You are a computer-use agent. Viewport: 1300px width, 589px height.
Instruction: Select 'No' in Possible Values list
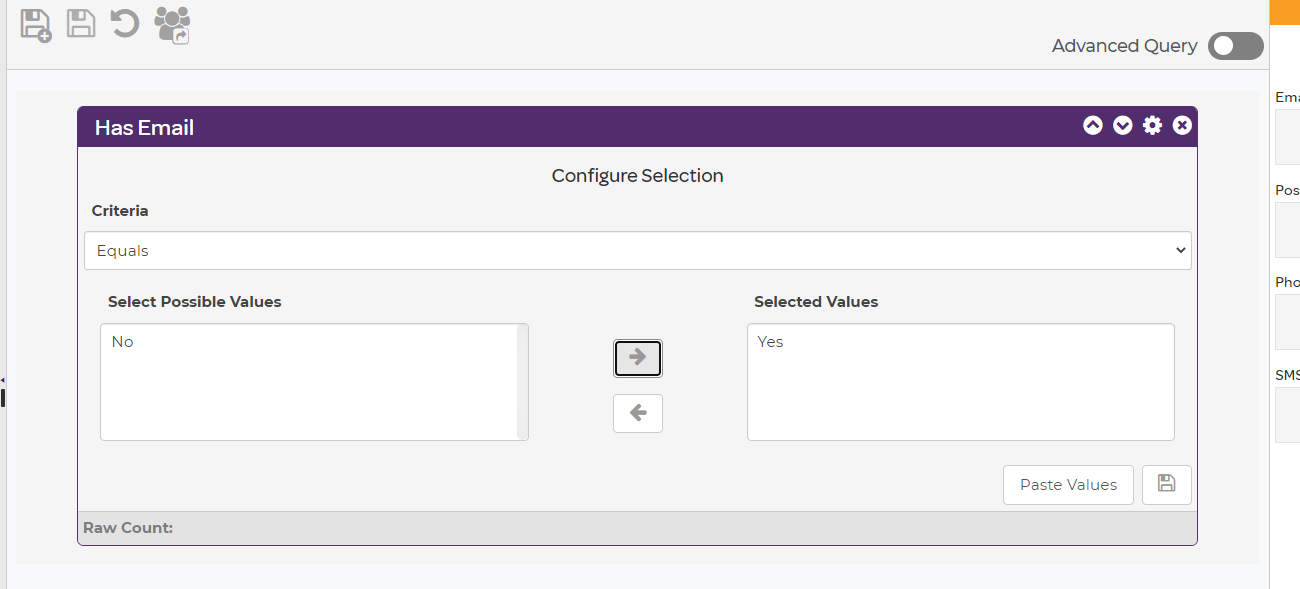coord(123,342)
